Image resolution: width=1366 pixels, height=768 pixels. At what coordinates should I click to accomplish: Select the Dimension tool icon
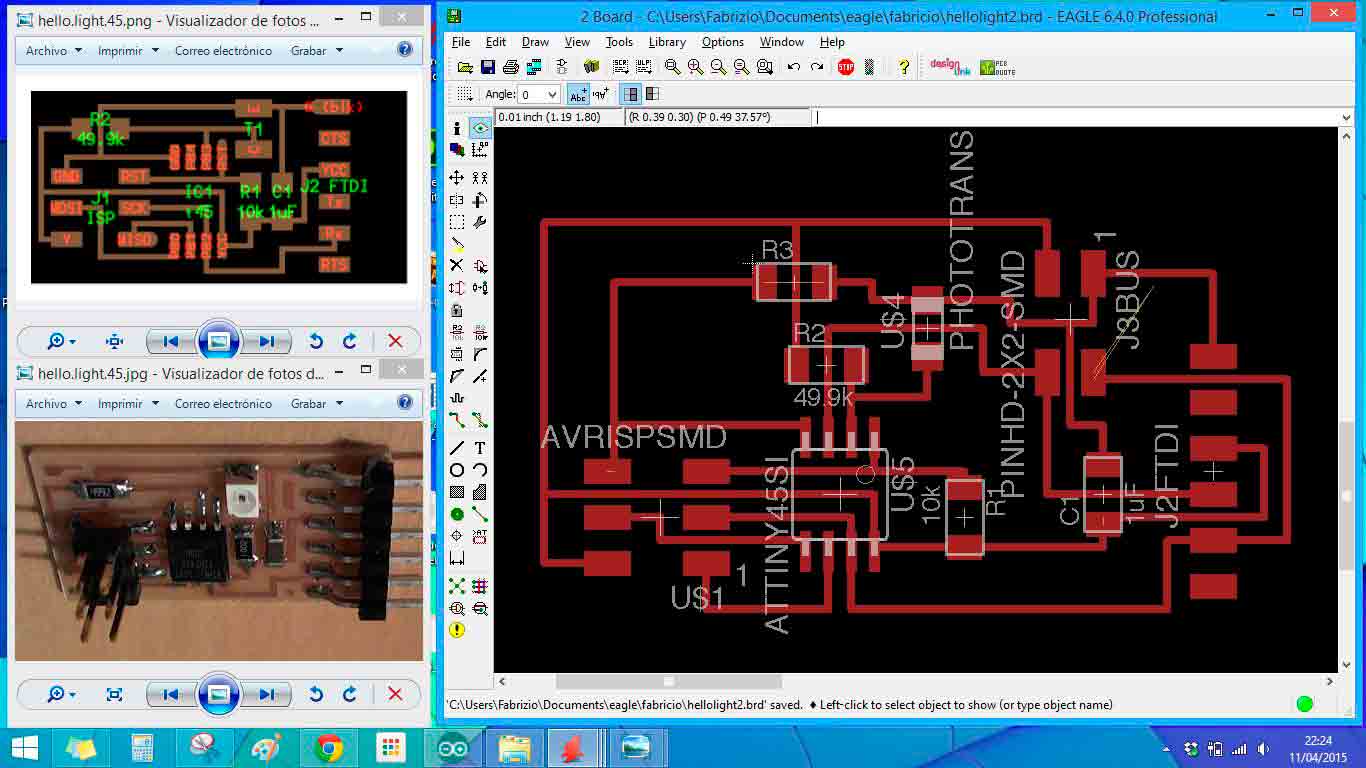point(457,558)
